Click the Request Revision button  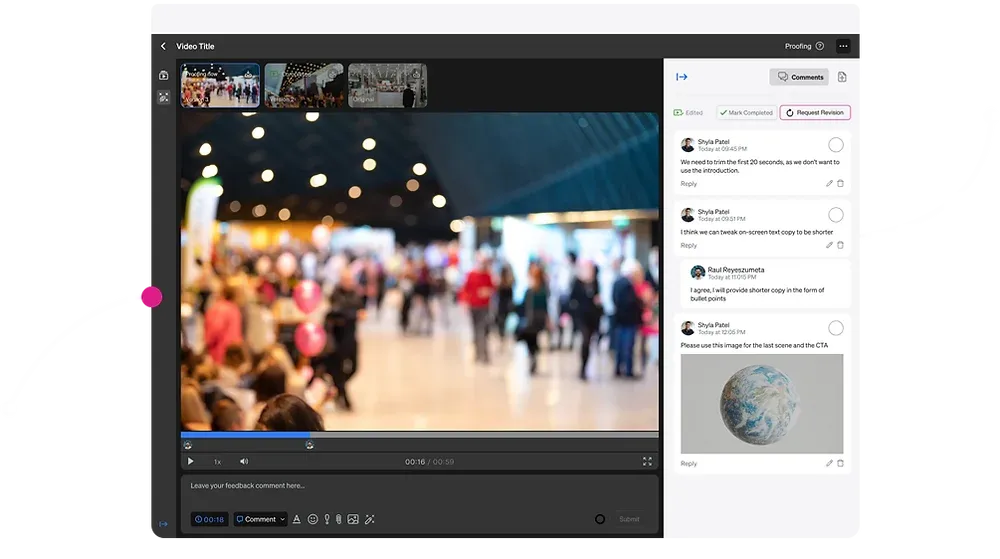(815, 113)
